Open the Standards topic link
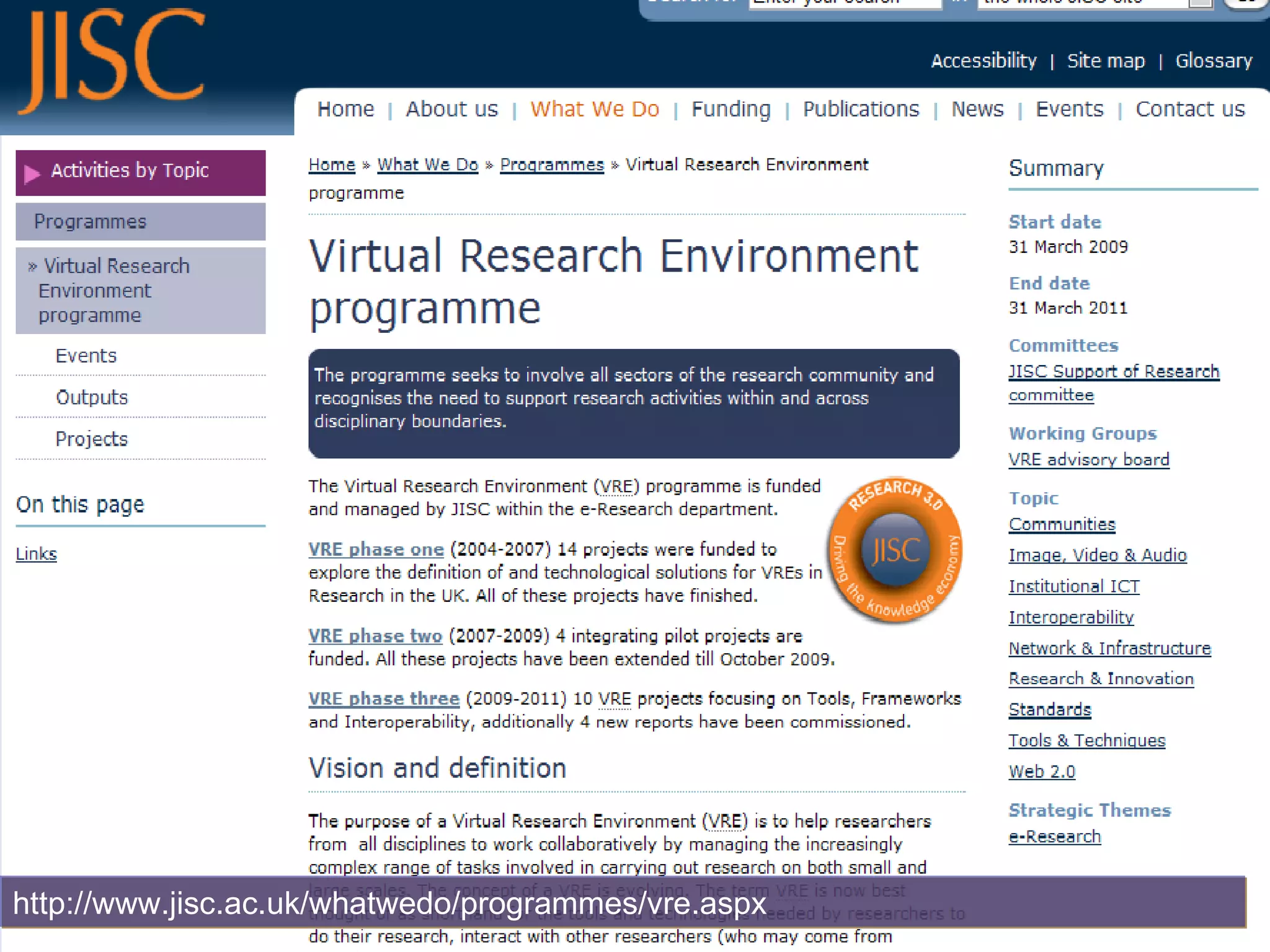 1050,710
